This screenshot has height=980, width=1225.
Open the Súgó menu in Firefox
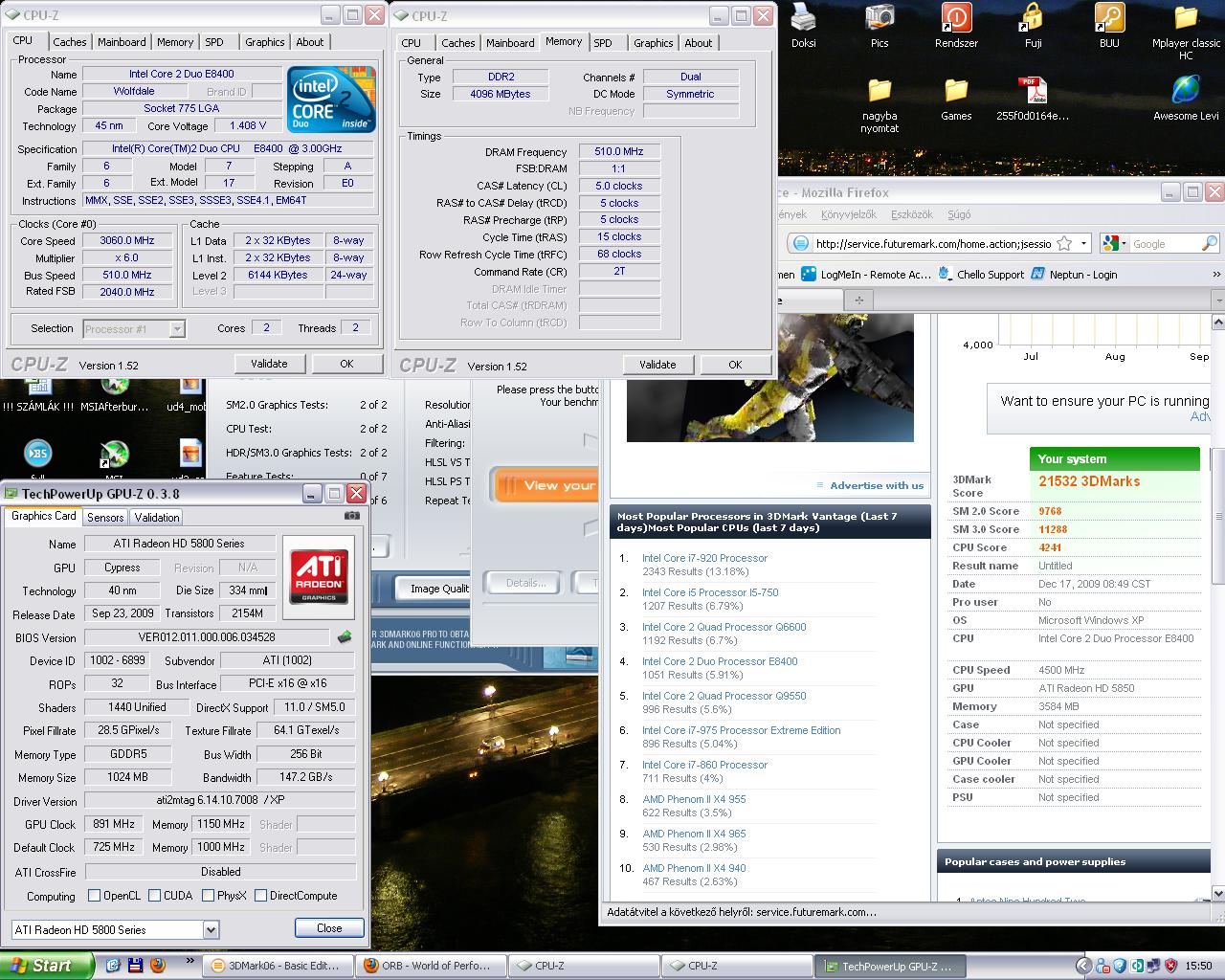tap(958, 214)
